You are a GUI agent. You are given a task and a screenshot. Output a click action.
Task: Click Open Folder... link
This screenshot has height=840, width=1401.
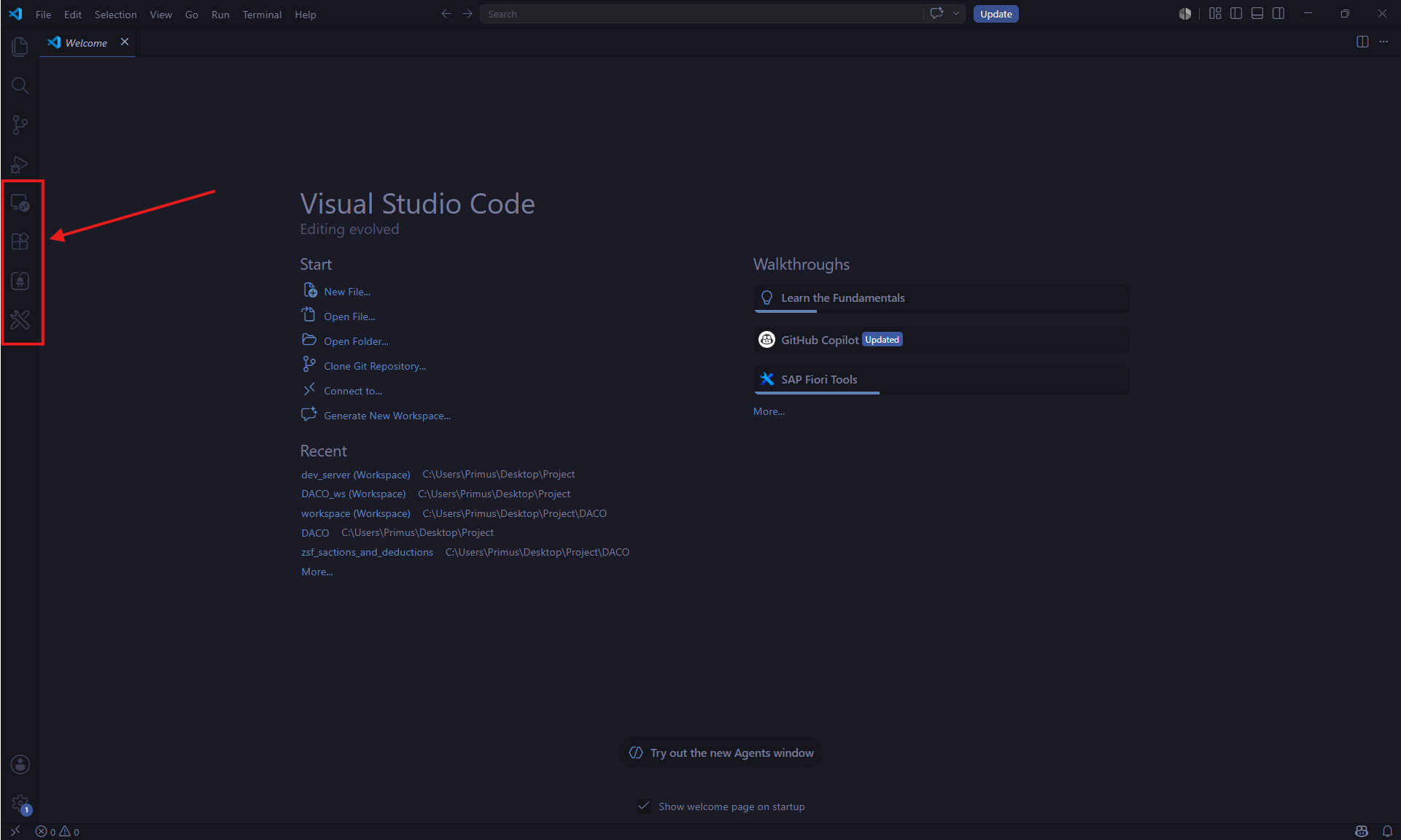356,341
